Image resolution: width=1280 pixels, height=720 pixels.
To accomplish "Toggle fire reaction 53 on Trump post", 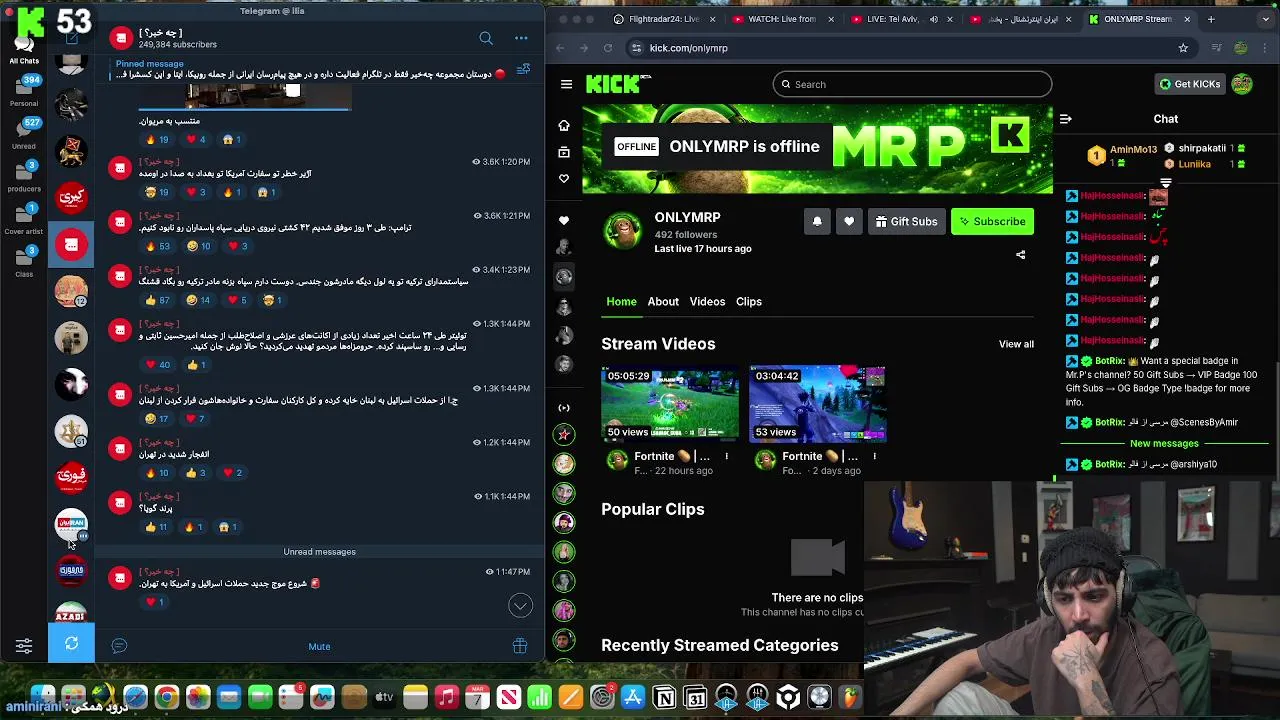I will [x=159, y=246].
